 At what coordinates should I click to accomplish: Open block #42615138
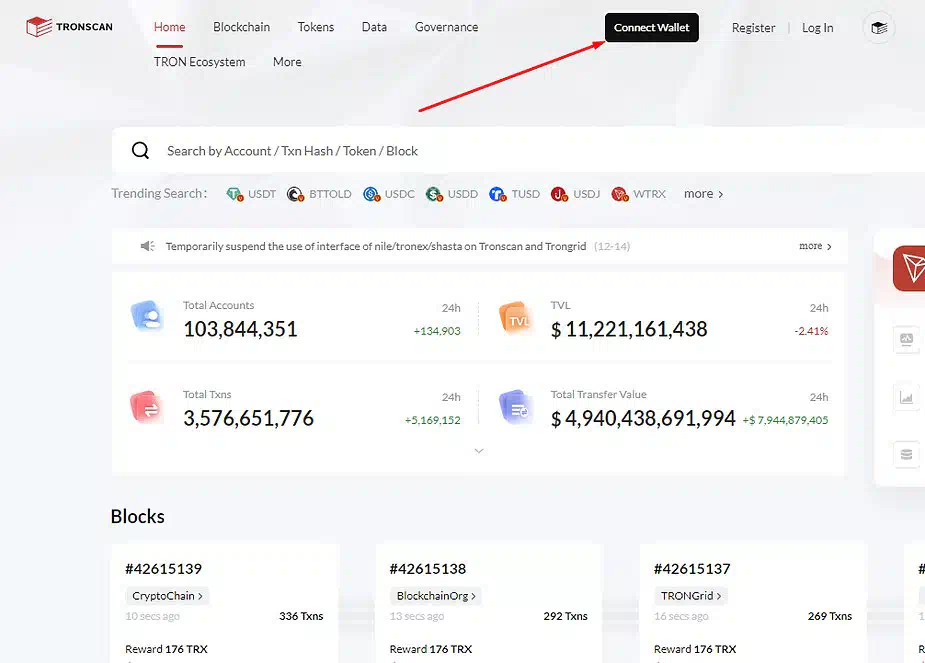click(428, 569)
